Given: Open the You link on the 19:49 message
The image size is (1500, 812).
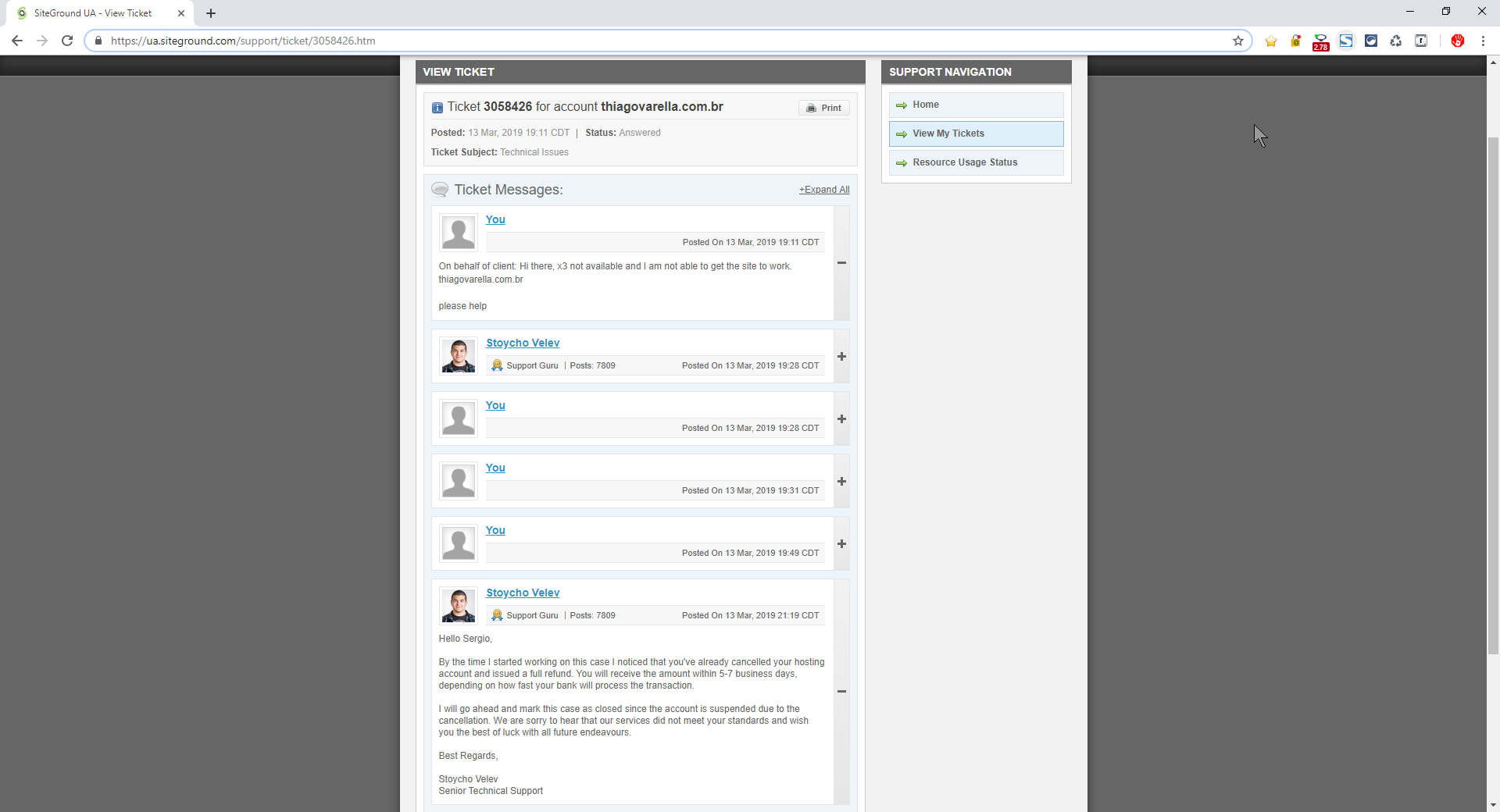Looking at the screenshot, I should click(x=495, y=530).
